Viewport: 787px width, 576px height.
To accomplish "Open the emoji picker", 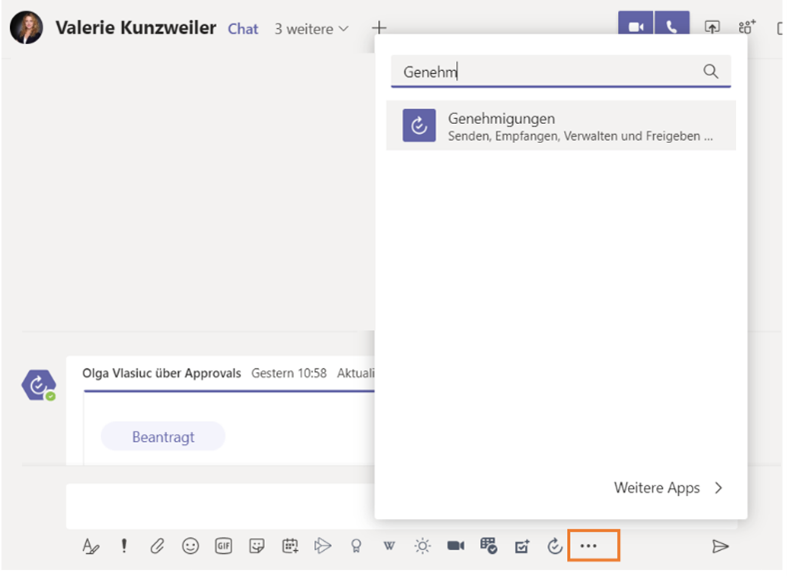I will (190, 545).
